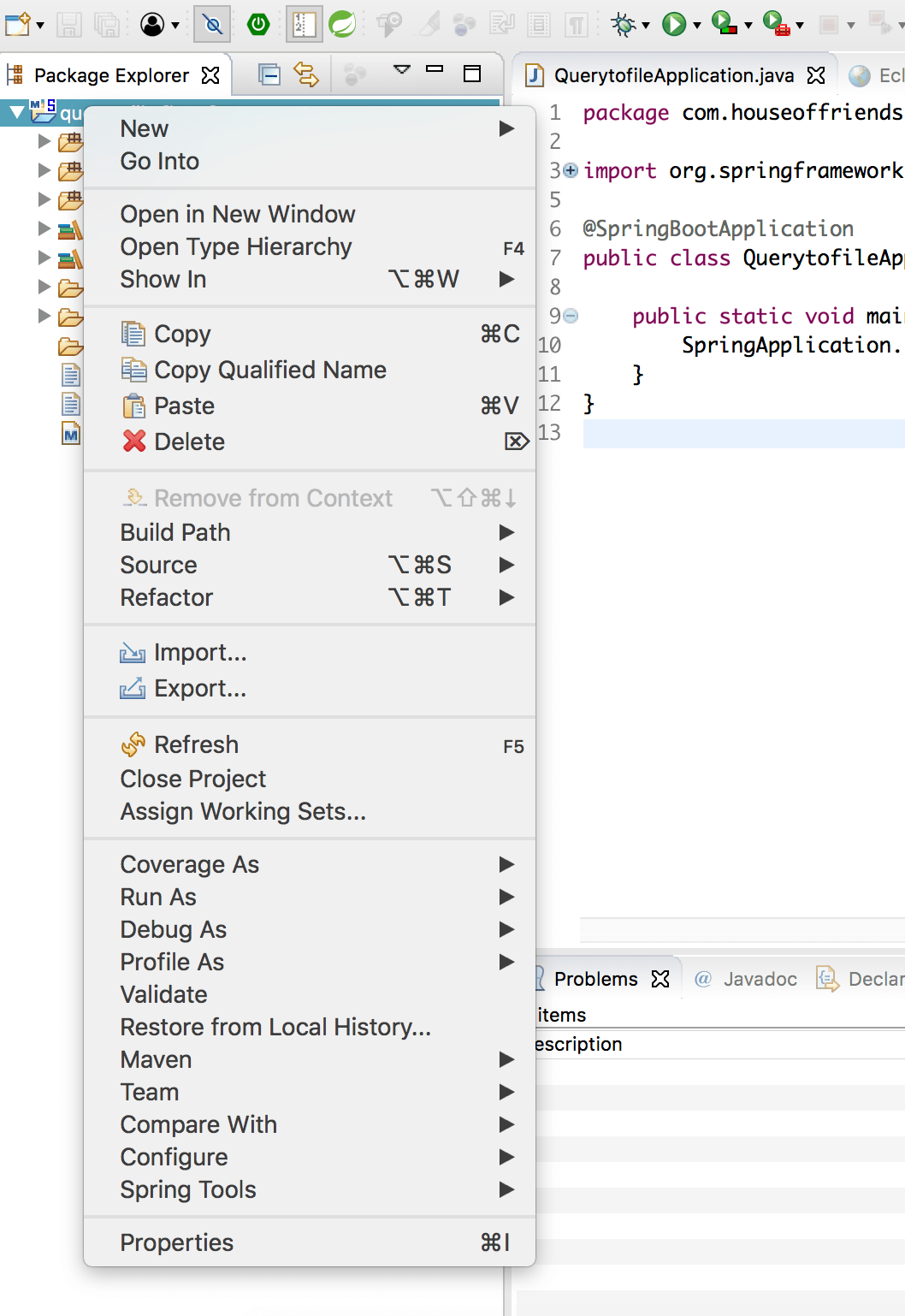
Task: Click the Collapse All icon in Package Explorer
Action: [269, 75]
